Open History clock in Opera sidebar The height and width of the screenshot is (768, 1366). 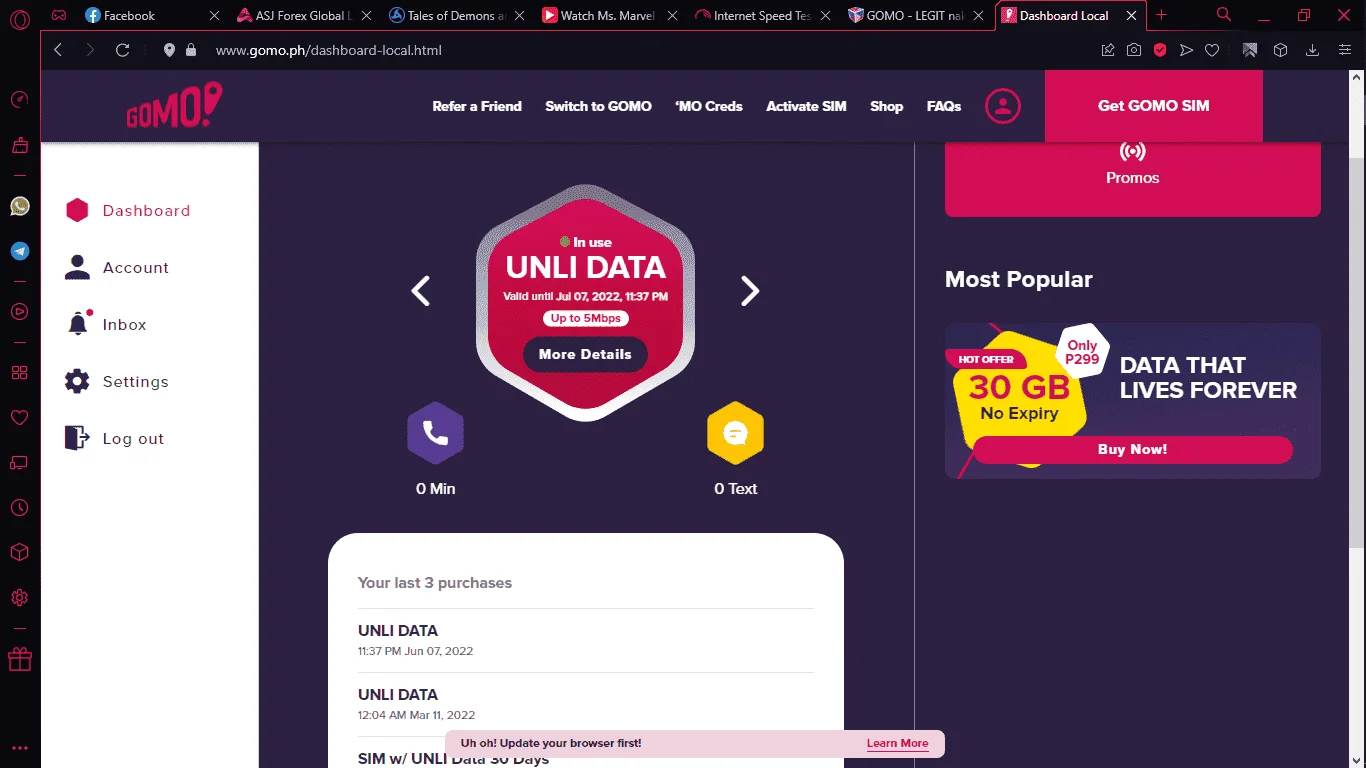19,508
